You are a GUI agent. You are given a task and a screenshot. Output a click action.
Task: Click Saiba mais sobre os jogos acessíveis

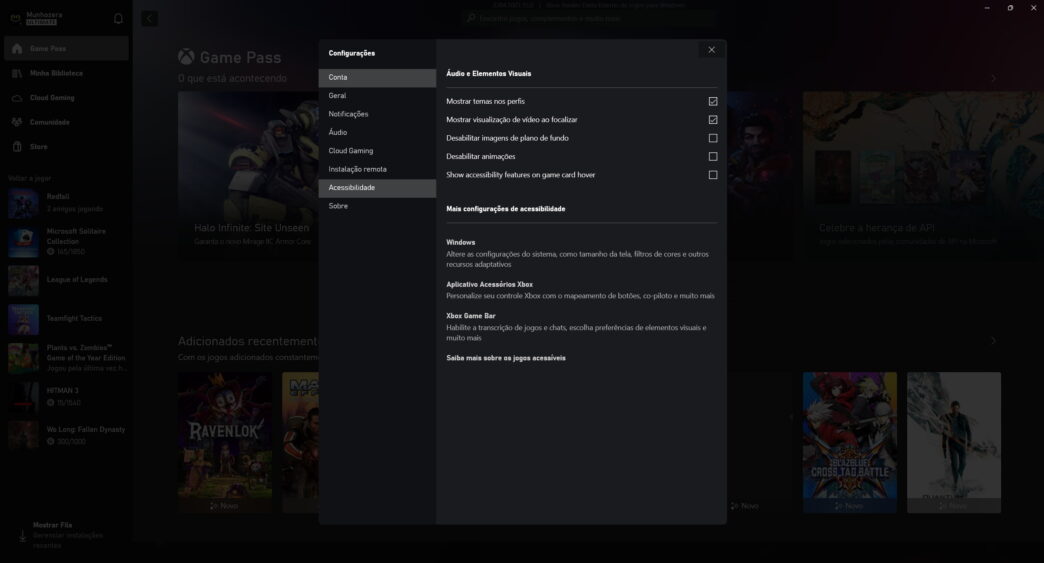pos(505,358)
